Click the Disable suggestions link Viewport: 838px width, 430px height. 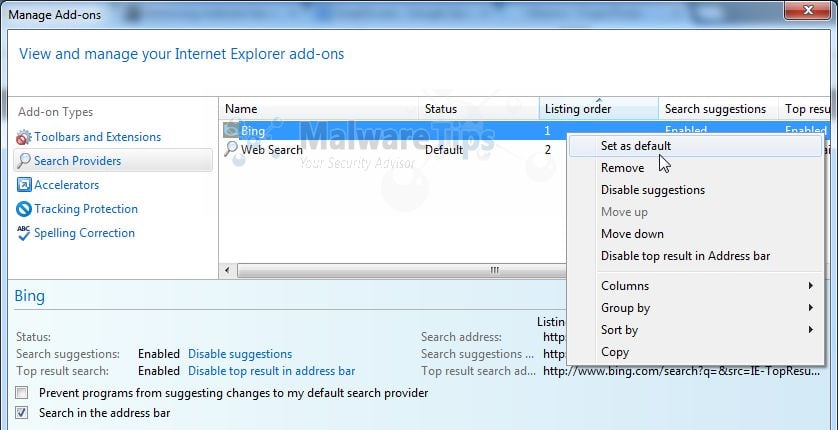pos(240,354)
